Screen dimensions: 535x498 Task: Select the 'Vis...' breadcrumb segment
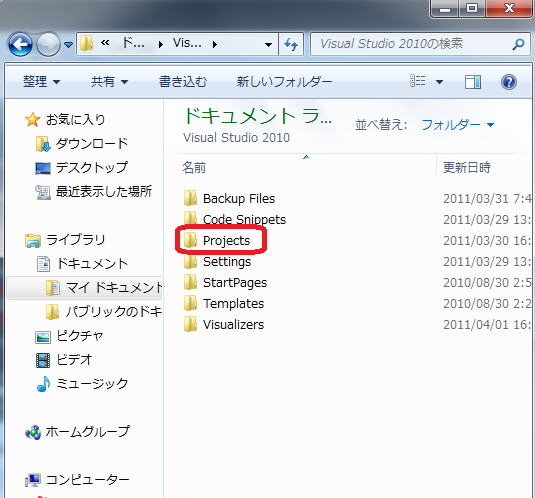click(187, 43)
